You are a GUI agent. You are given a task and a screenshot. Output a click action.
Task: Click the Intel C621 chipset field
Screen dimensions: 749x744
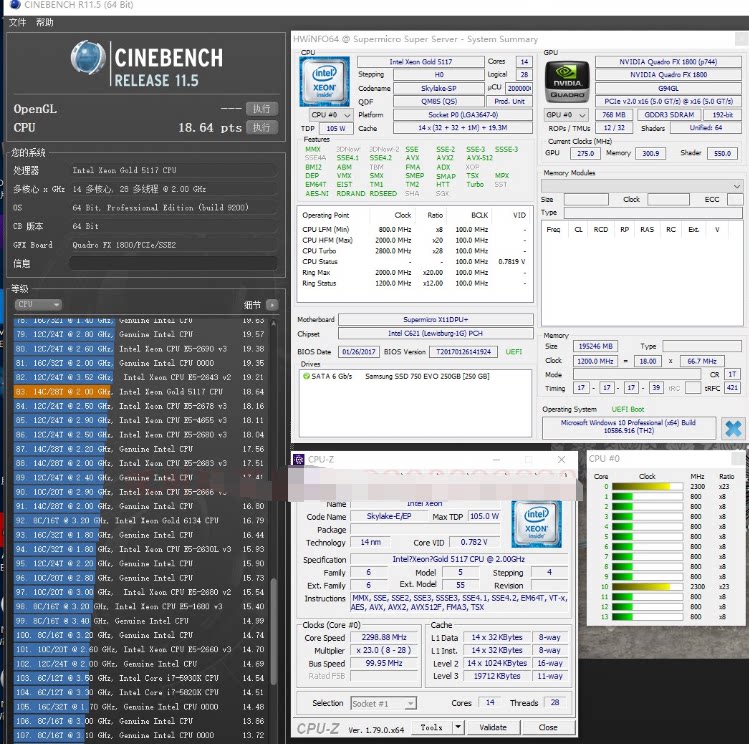436,333
